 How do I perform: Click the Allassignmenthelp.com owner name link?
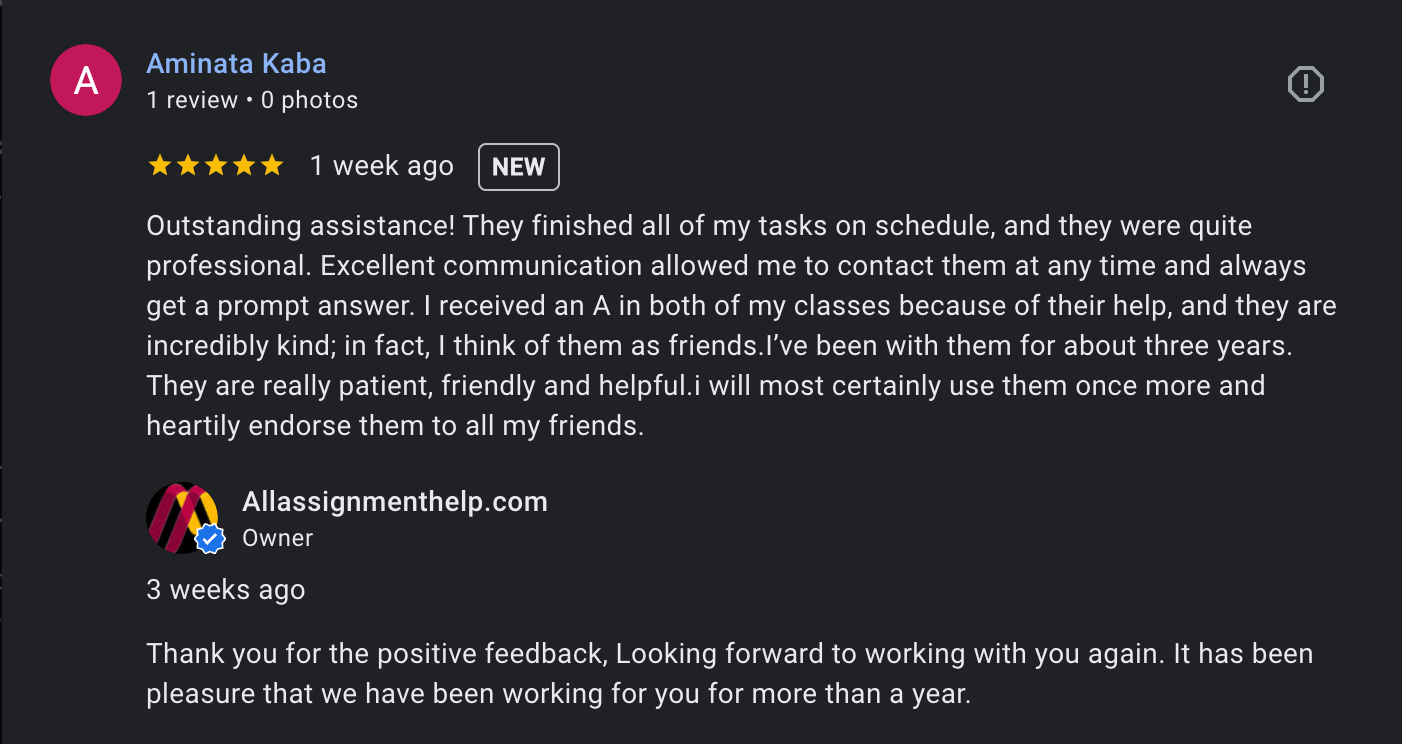(394, 502)
